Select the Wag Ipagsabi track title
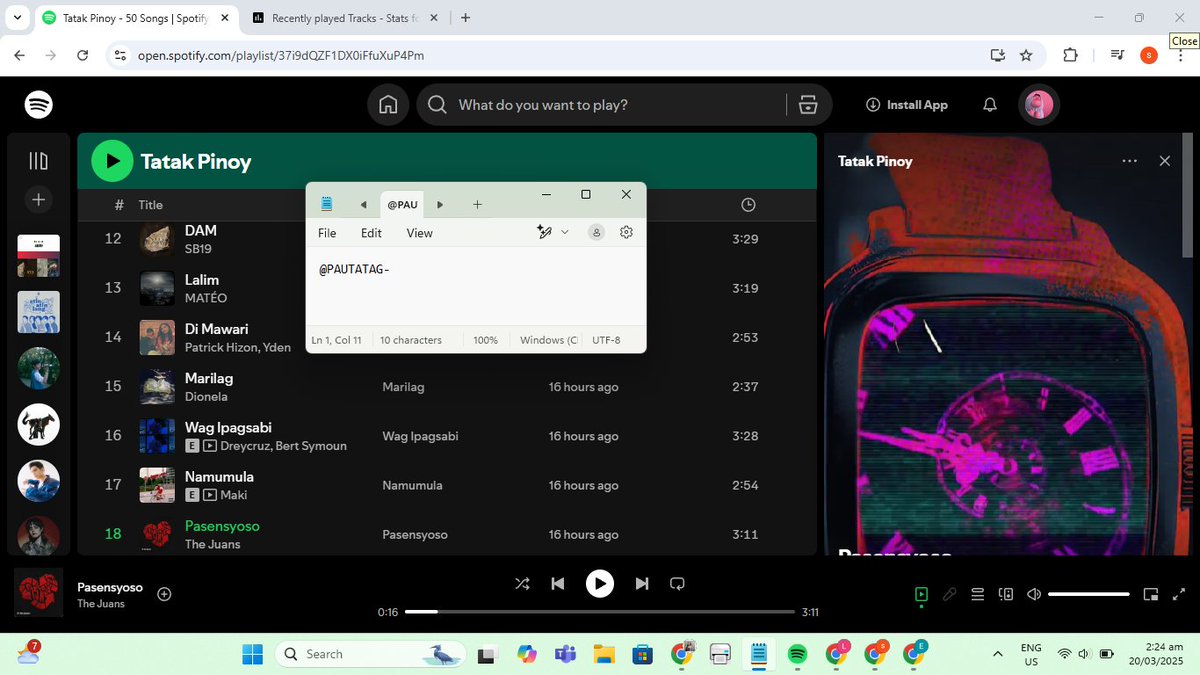 tap(228, 427)
